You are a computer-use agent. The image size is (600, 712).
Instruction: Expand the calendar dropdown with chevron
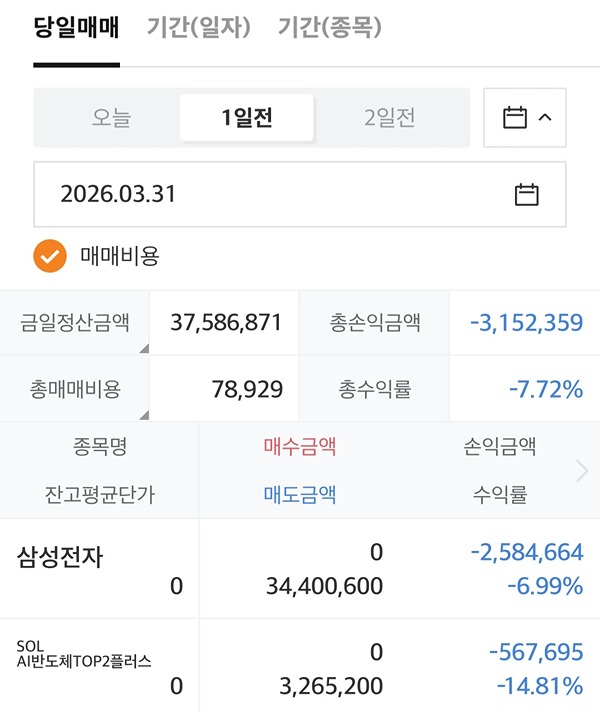(526, 118)
